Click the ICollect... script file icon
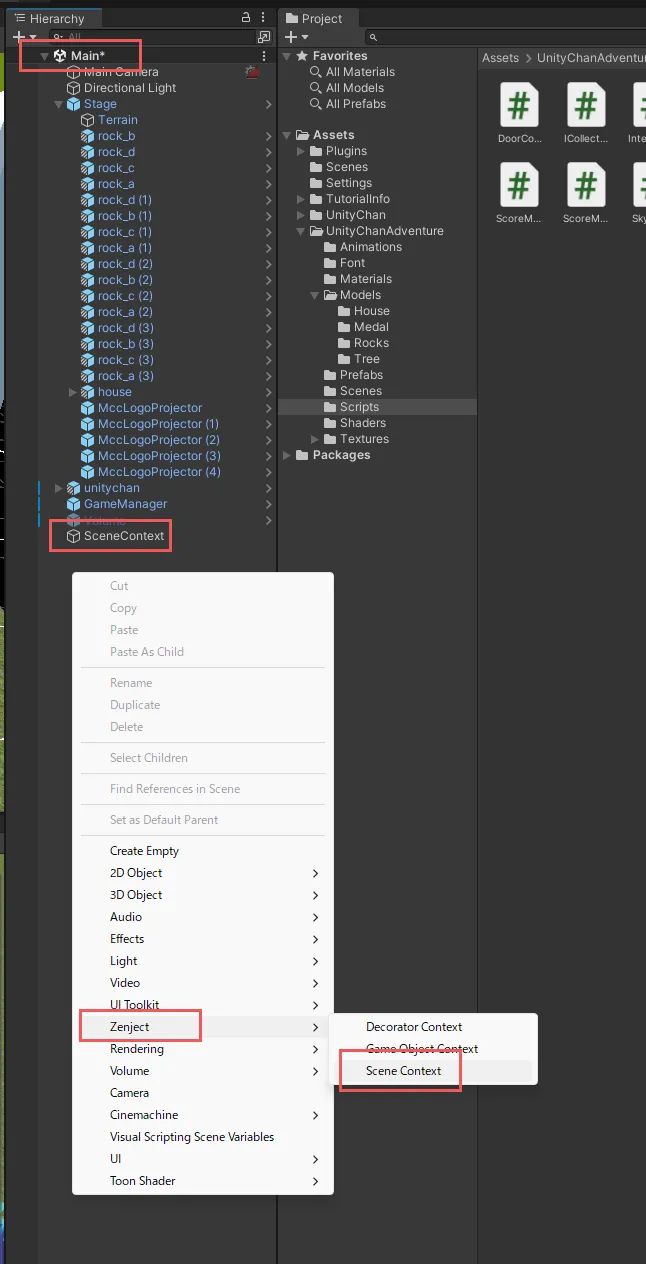Viewport: 646px width, 1264px height. point(586,105)
